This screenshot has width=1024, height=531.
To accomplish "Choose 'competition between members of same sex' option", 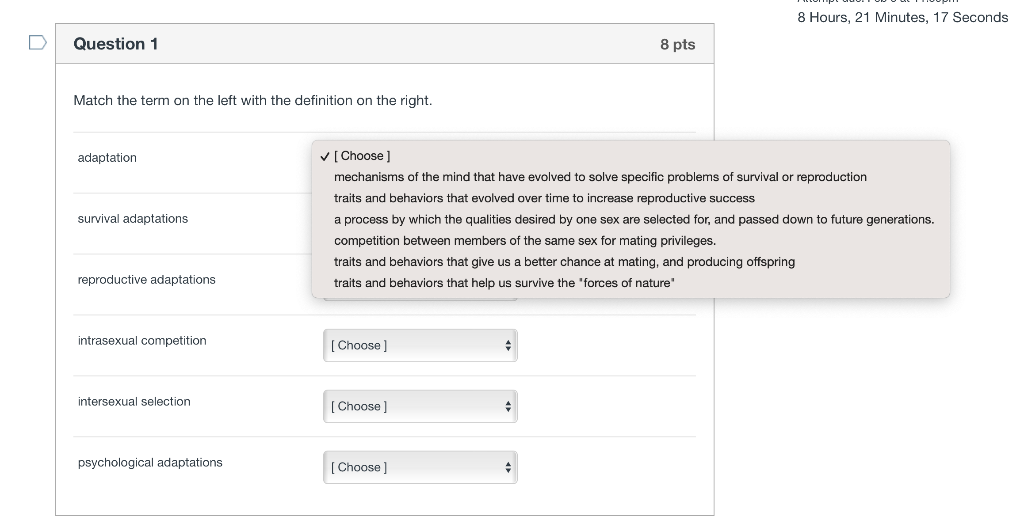I will [525, 241].
